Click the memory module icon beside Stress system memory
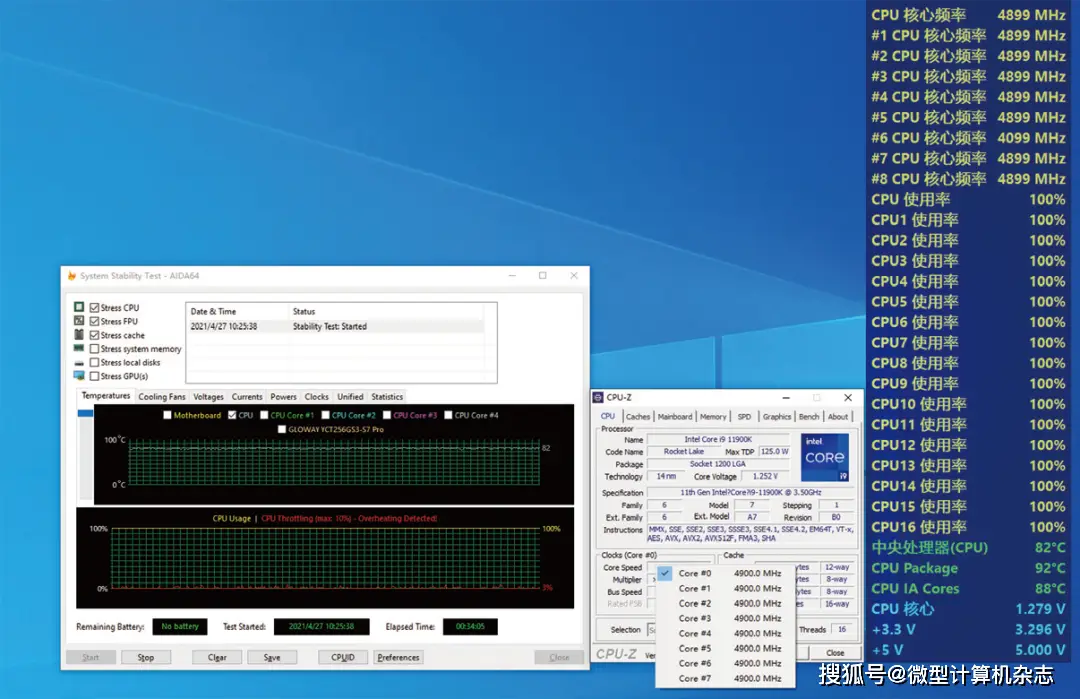Image resolution: width=1080 pixels, height=699 pixels. 79,348
